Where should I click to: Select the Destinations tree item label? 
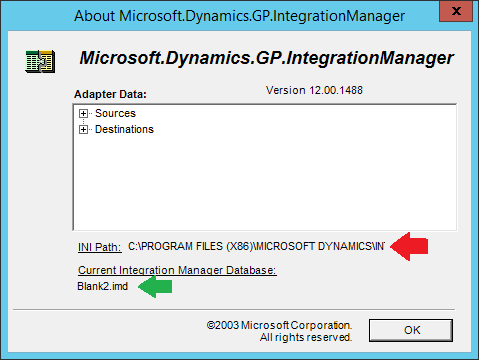[124, 129]
